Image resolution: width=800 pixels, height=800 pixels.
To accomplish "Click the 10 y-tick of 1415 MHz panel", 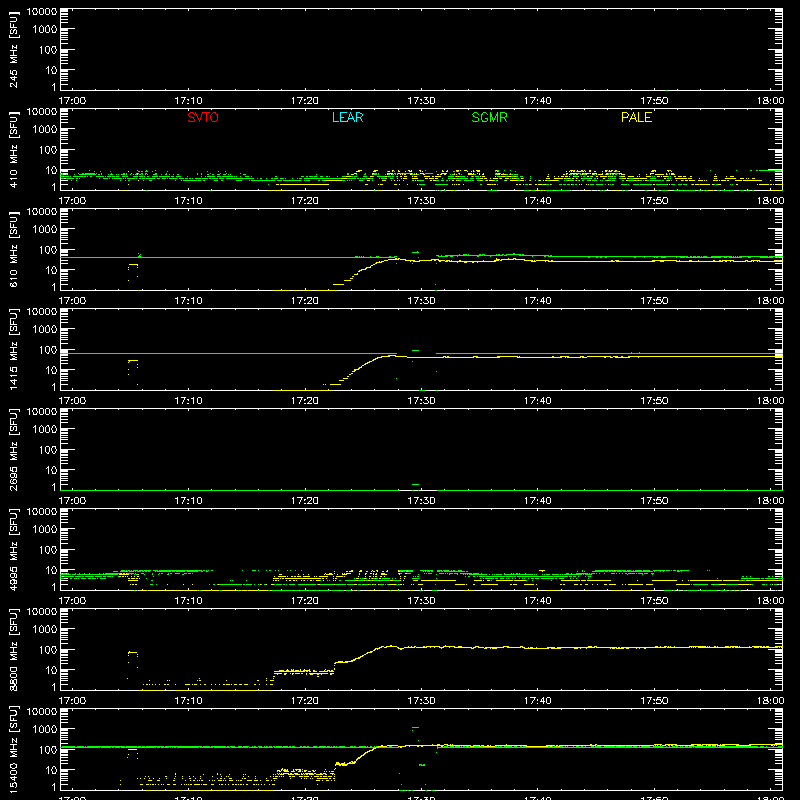I will tap(51, 370).
